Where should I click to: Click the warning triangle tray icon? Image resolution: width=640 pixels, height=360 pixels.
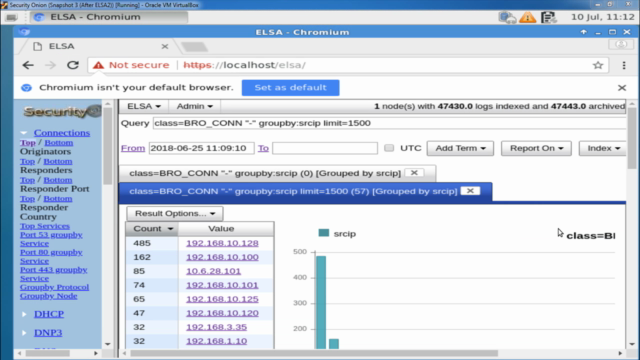(527, 17)
